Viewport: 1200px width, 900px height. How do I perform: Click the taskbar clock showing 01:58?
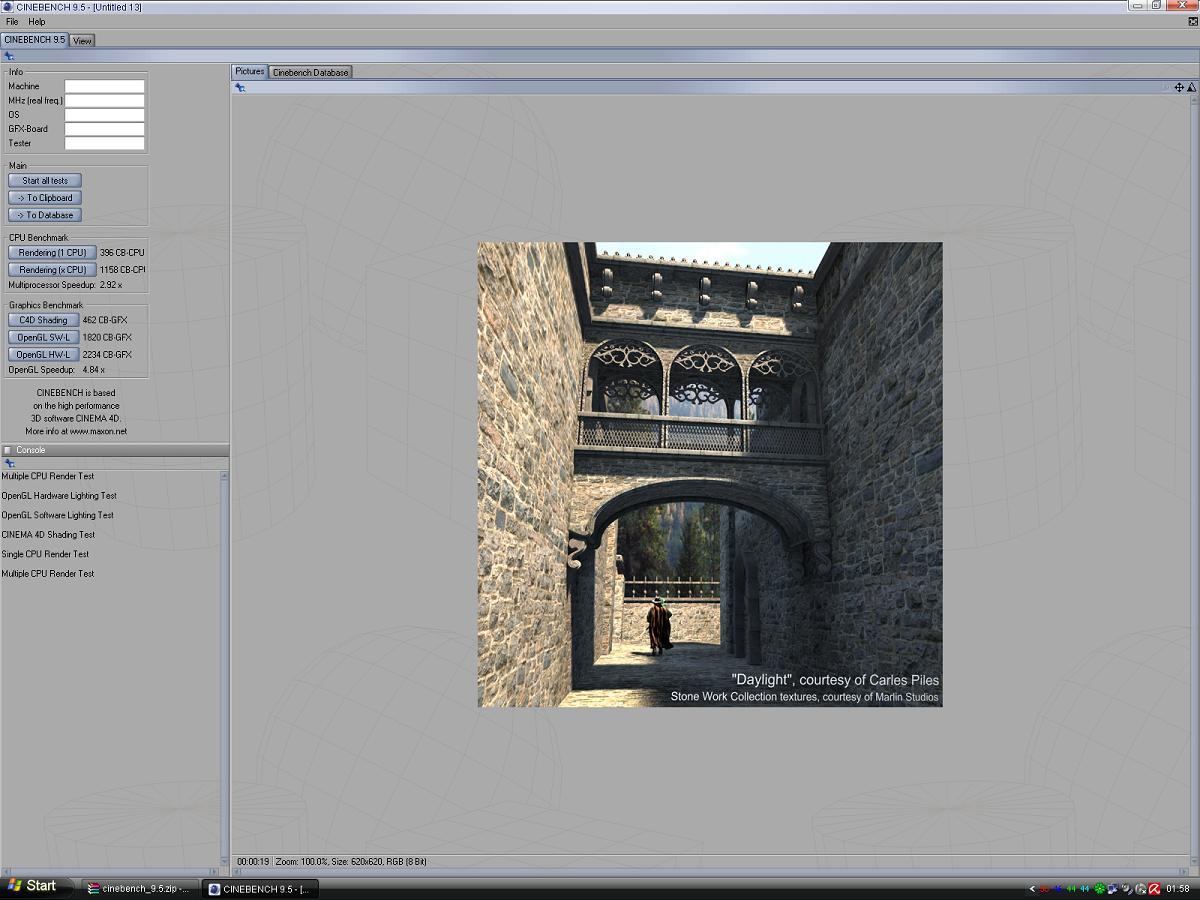click(x=1177, y=889)
